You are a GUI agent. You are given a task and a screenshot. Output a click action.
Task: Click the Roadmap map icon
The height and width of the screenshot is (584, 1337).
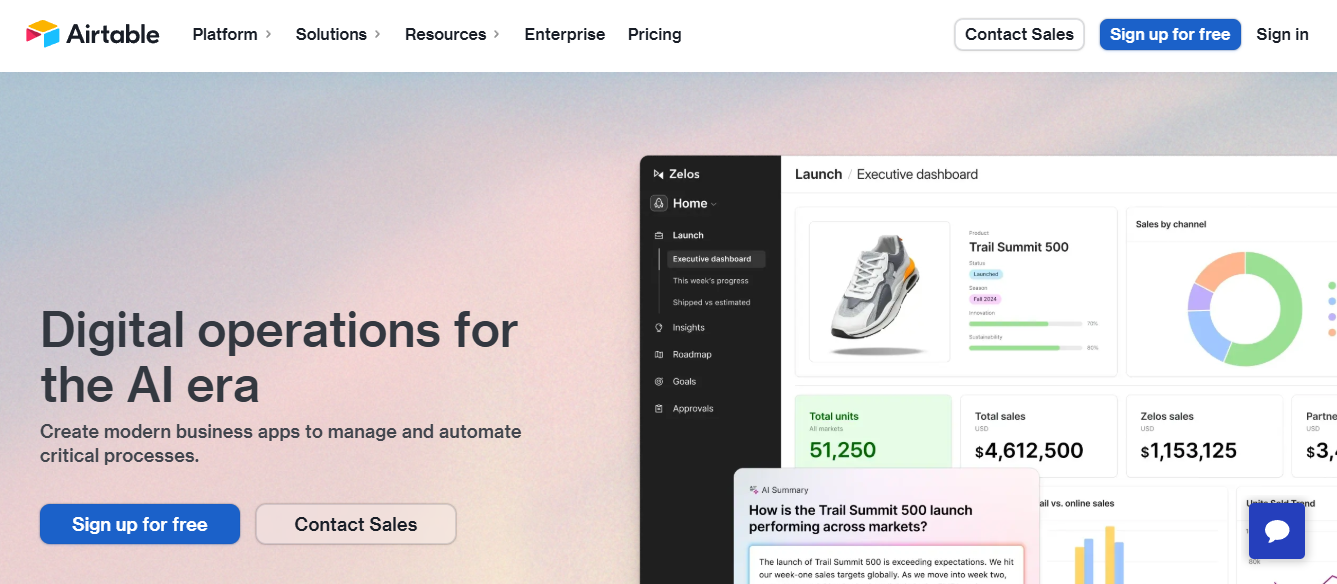659,355
